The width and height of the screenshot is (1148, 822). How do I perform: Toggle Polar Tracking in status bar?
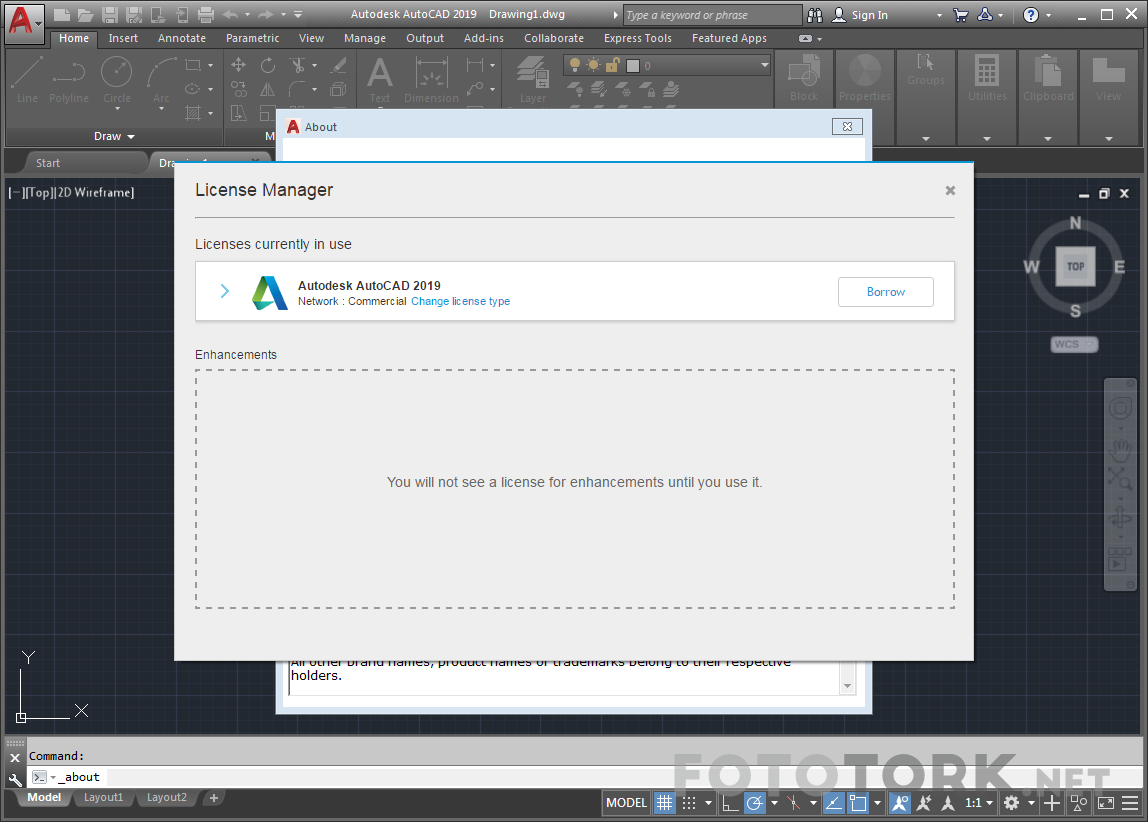tap(754, 803)
